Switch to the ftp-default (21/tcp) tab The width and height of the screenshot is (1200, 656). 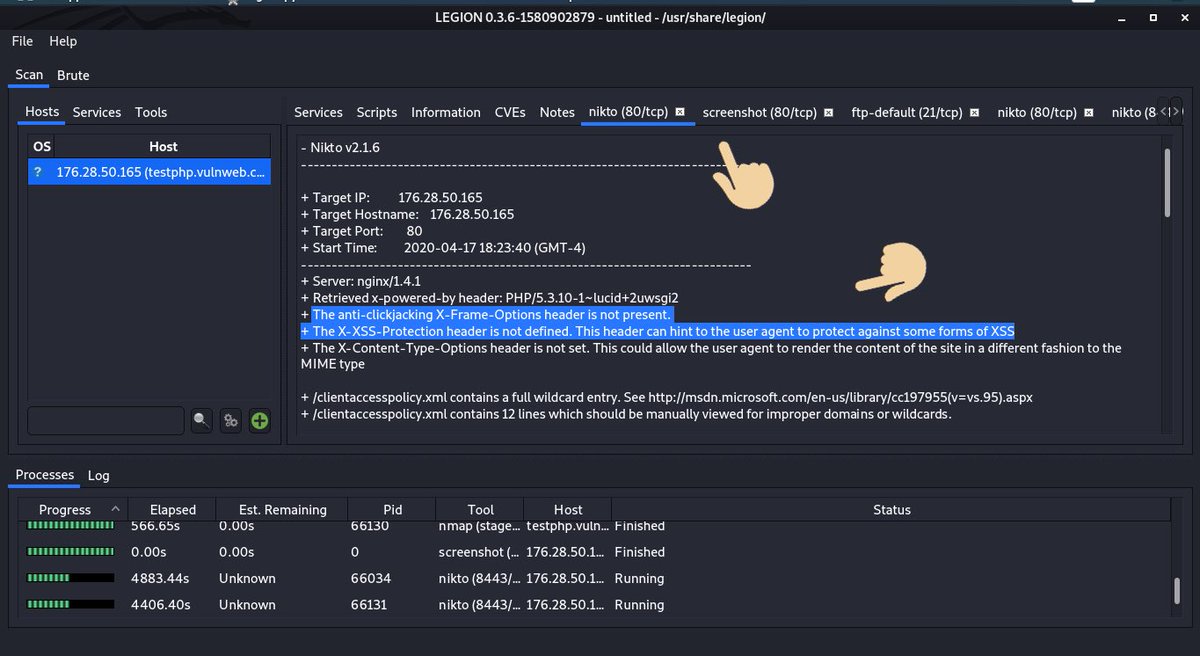tap(908, 112)
